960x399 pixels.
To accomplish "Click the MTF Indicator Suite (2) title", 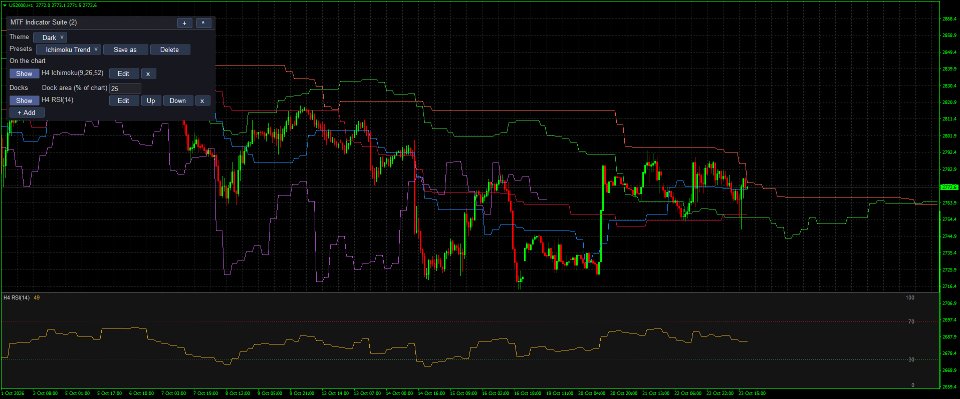I will (44, 22).
